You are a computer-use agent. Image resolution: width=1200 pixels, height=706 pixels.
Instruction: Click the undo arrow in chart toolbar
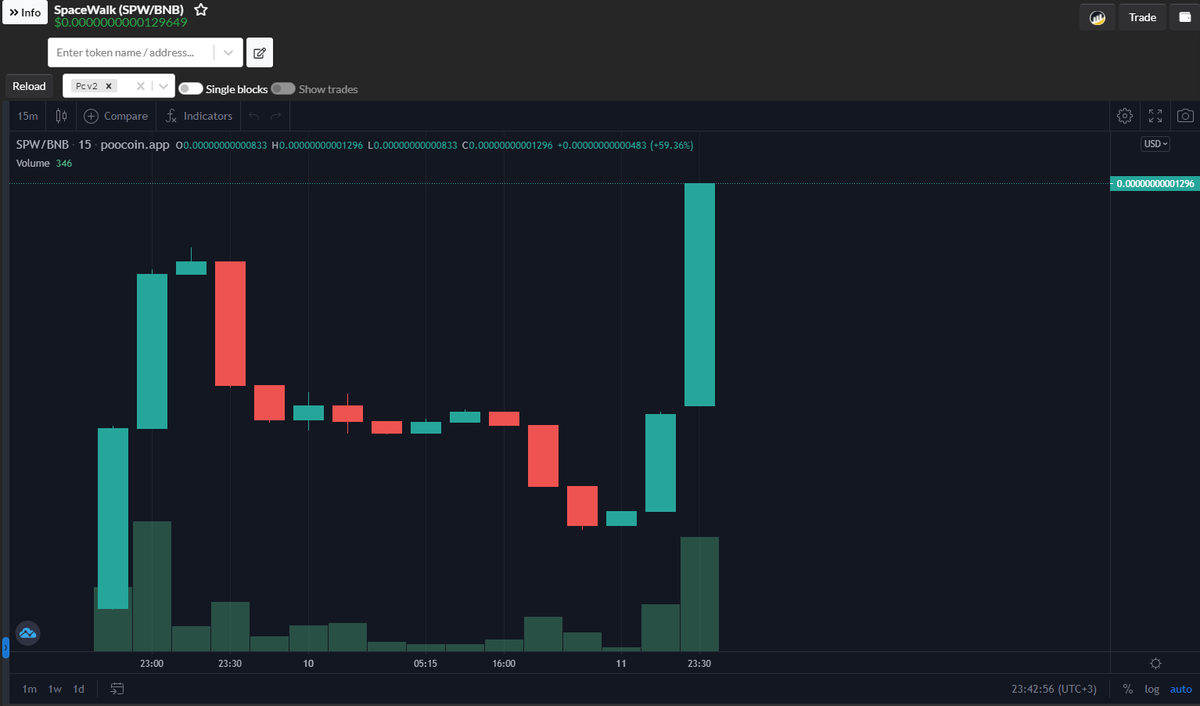254,116
